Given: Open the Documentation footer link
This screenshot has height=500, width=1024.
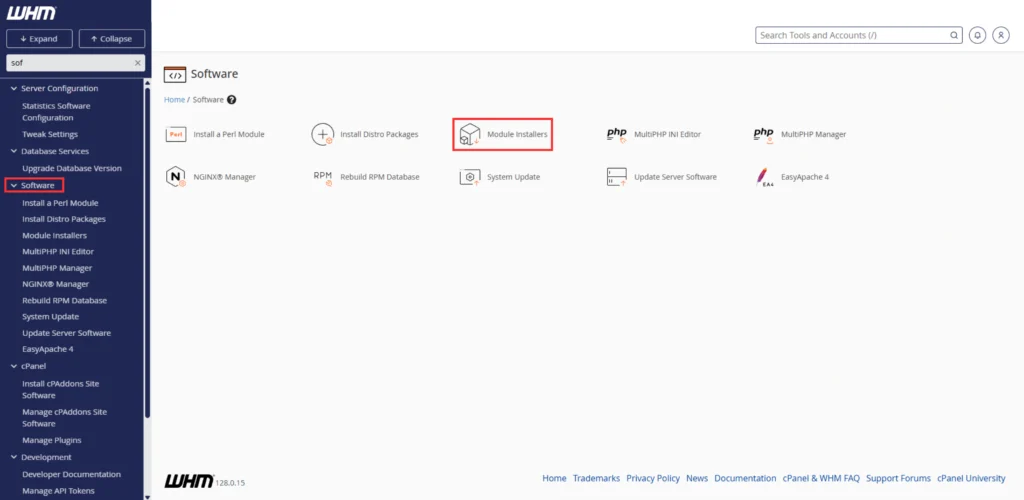Looking at the screenshot, I should [745, 478].
